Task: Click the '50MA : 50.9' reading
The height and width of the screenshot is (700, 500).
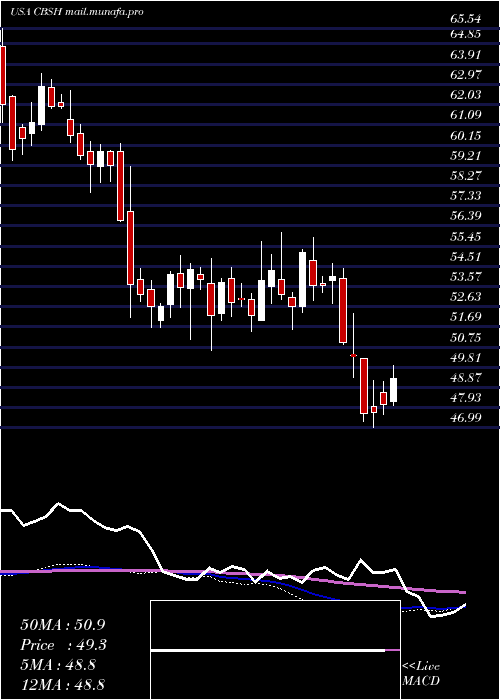Action: tap(62, 625)
